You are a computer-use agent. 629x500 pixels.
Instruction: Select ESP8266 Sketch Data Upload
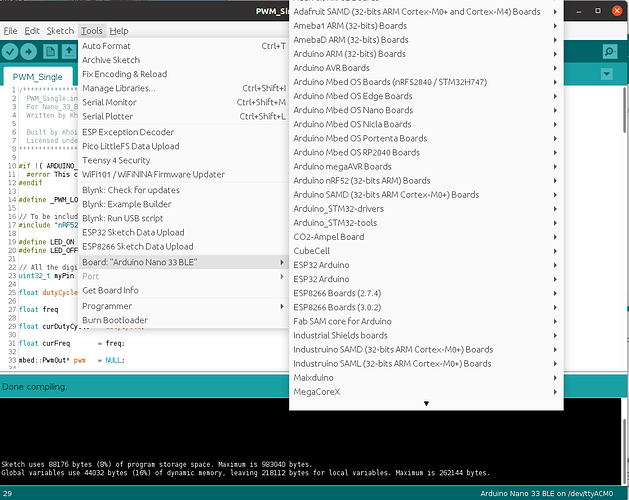[184, 246]
